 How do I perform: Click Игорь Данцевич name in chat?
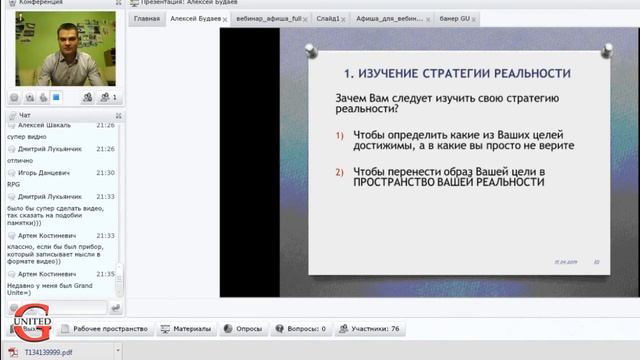coord(44,173)
